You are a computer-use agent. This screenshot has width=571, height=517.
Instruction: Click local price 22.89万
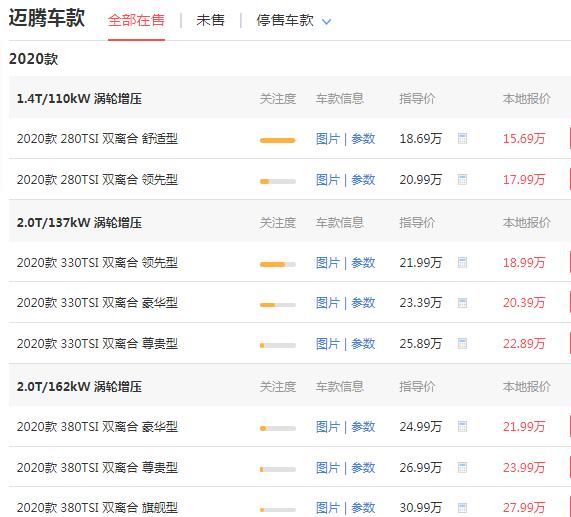click(x=524, y=343)
